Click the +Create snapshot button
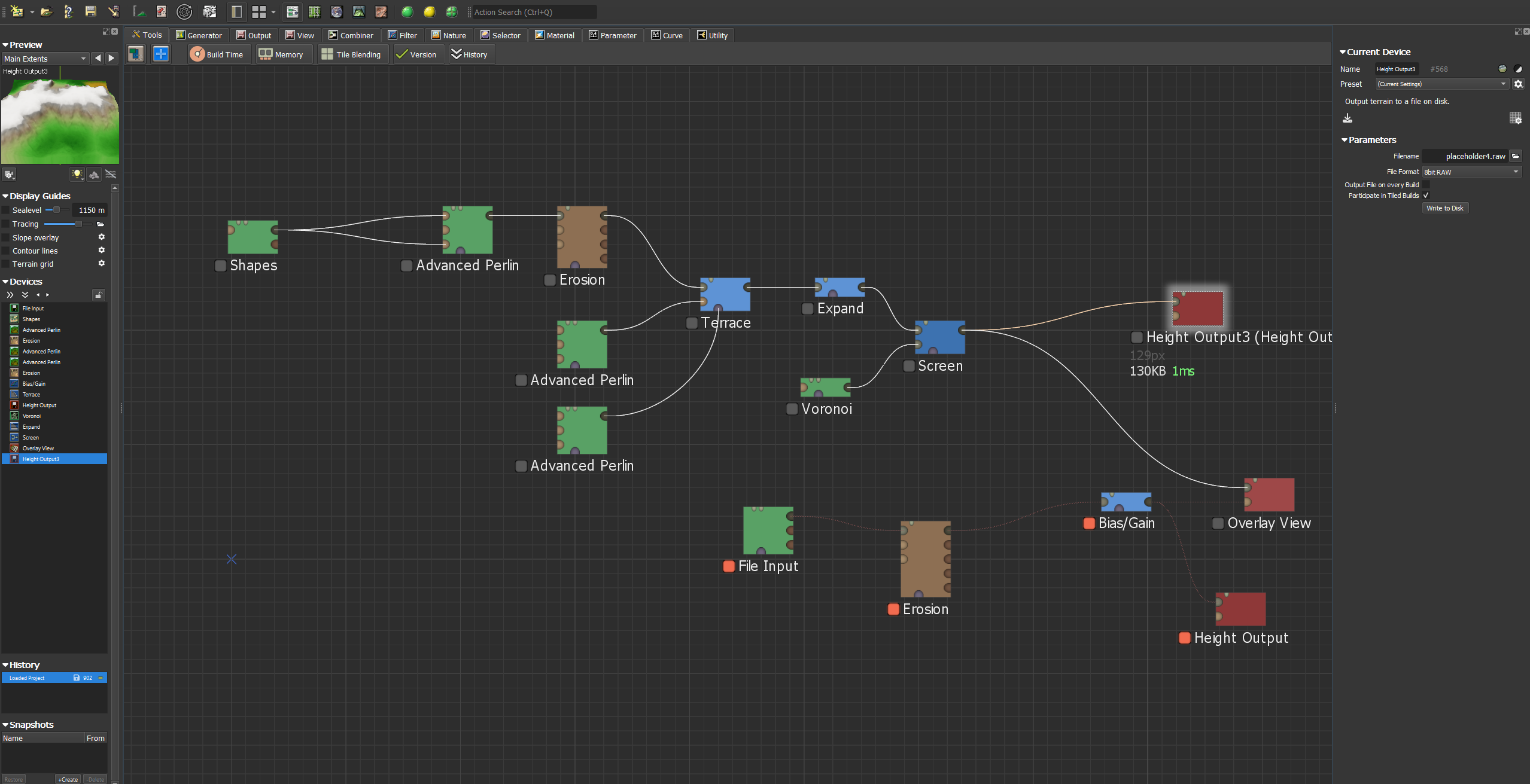This screenshot has width=1530, height=784. point(68,779)
